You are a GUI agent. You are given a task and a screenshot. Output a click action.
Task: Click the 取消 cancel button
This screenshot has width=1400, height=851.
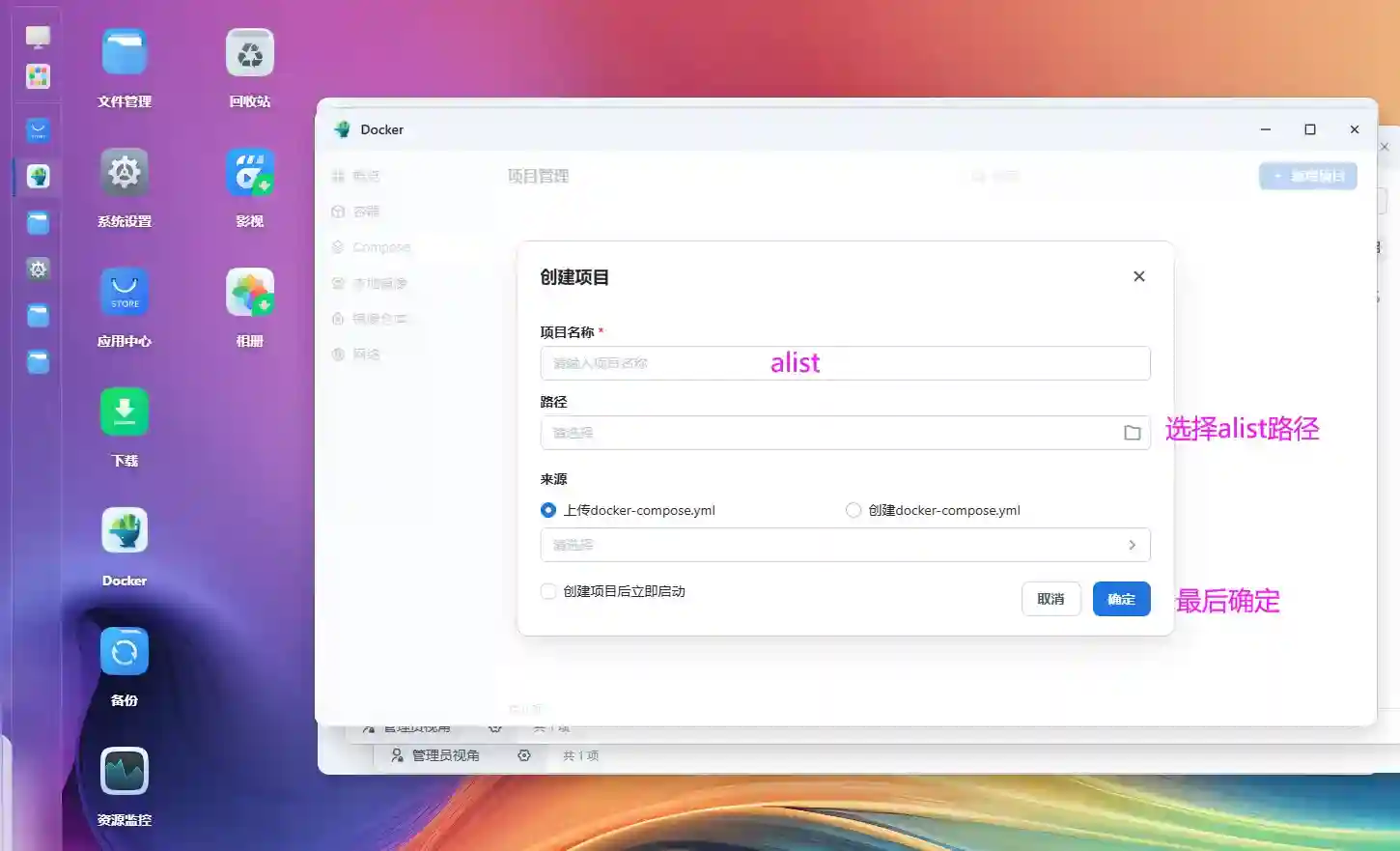tap(1050, 599)
